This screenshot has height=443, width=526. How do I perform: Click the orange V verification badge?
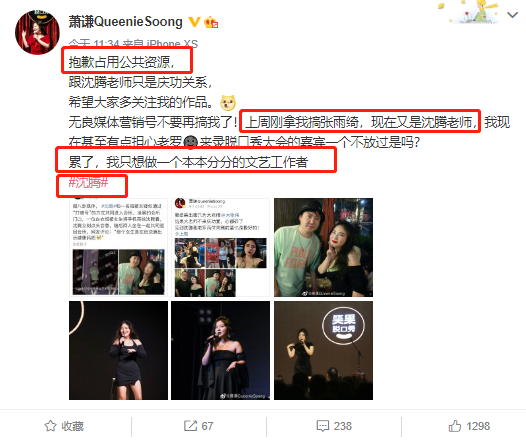coord(194,22)
